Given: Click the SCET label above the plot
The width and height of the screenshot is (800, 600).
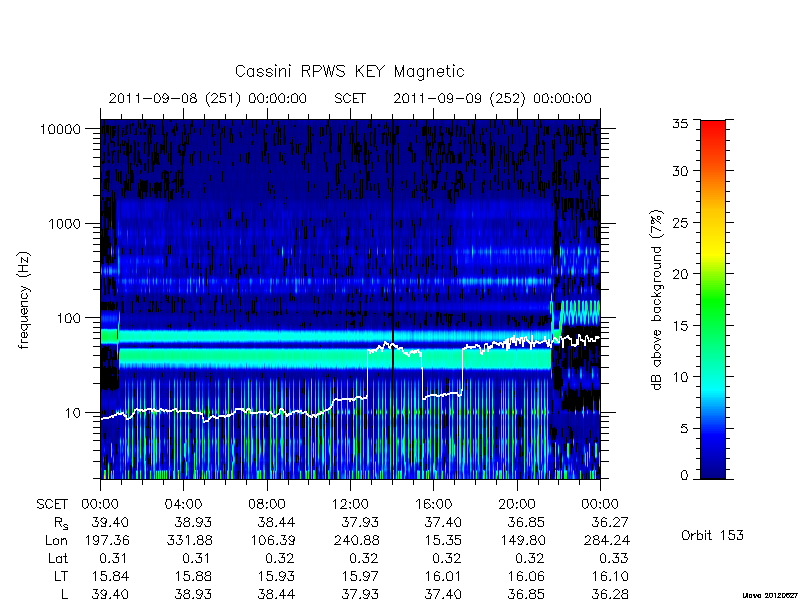Looking at the screenshot, I should [350, 98].
